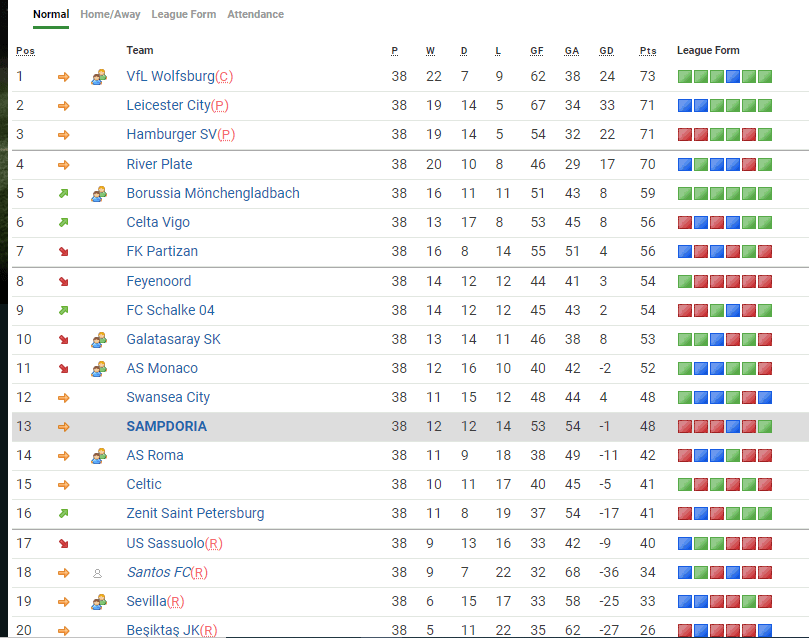
Task: Click the manager icon beside Galatasaray SK
Action: 98,340
